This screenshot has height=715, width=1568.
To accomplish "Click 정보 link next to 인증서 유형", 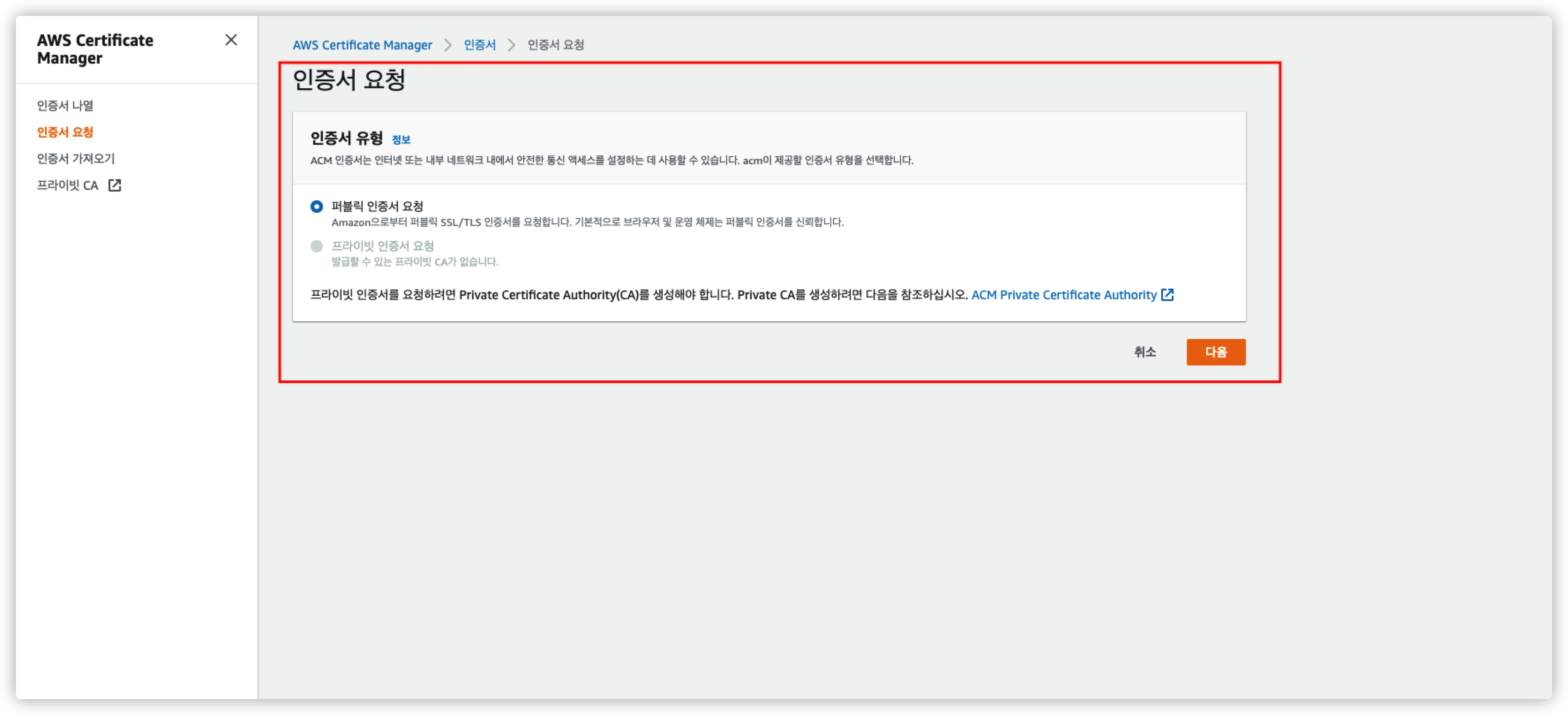I will [x=401, y=140].
